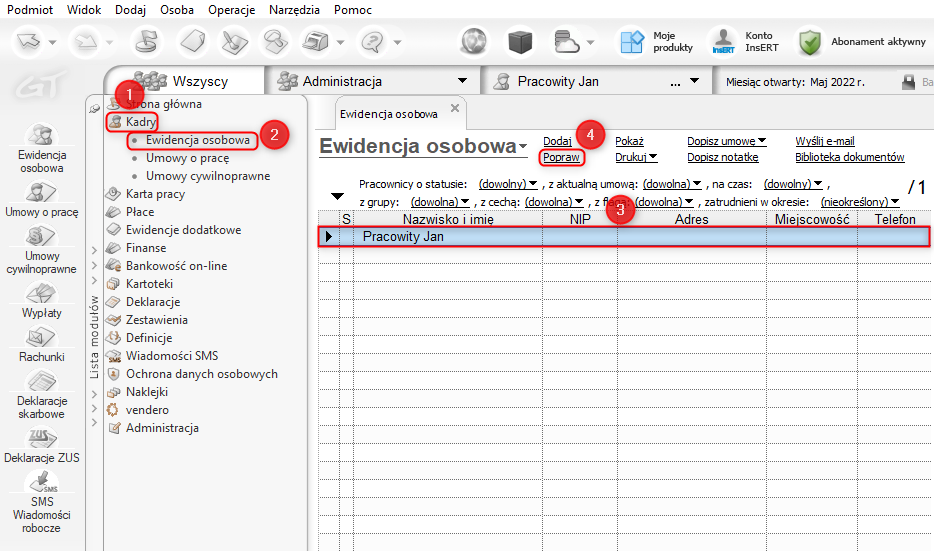Open SMS Wiadomości robocze shortcut
Viewport: 934px width, 551px height.
pyautogui.click(x=42, y=502)
